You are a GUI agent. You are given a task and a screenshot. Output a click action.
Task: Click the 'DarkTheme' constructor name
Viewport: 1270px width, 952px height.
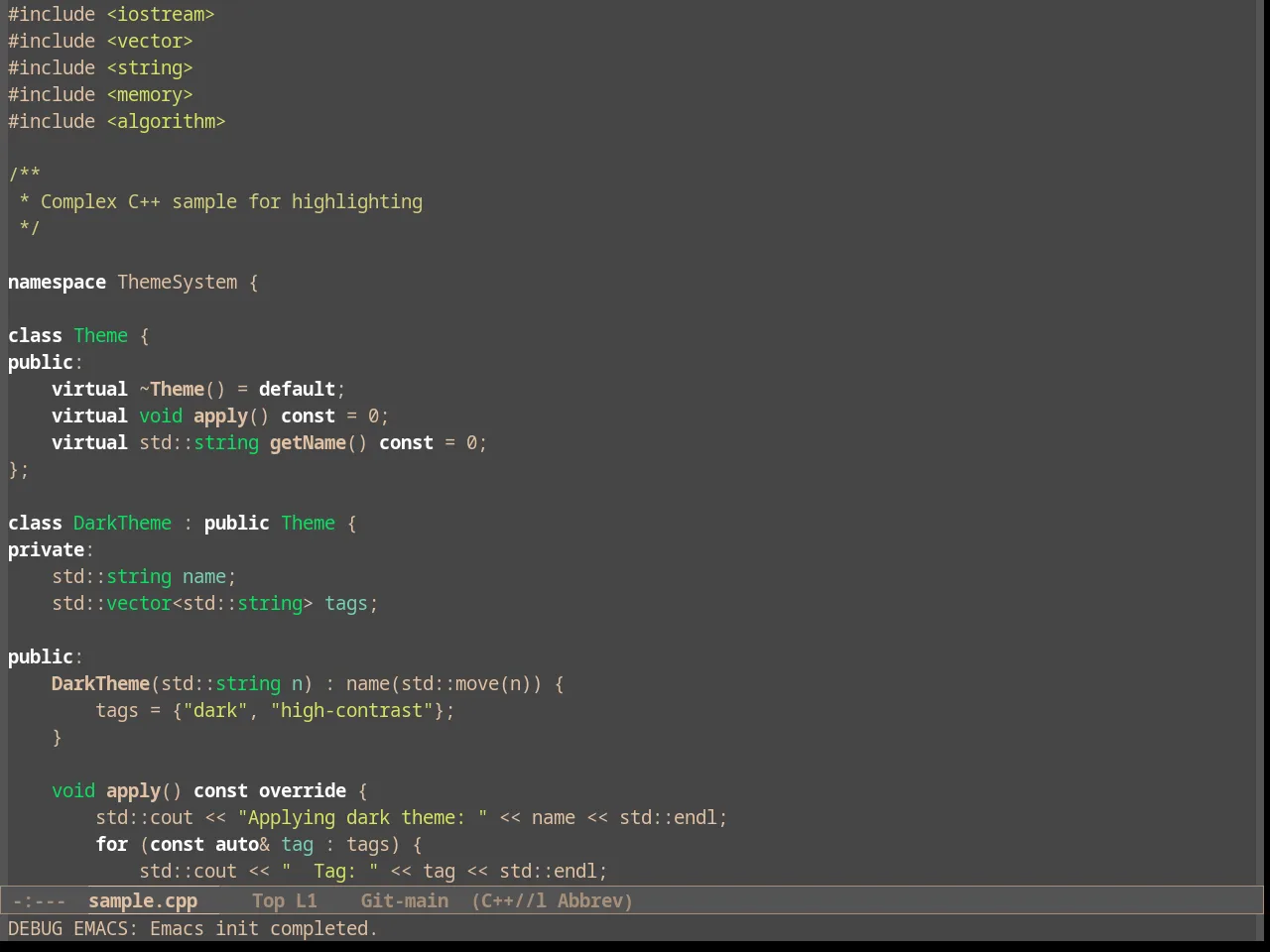(x=100, y=683)
